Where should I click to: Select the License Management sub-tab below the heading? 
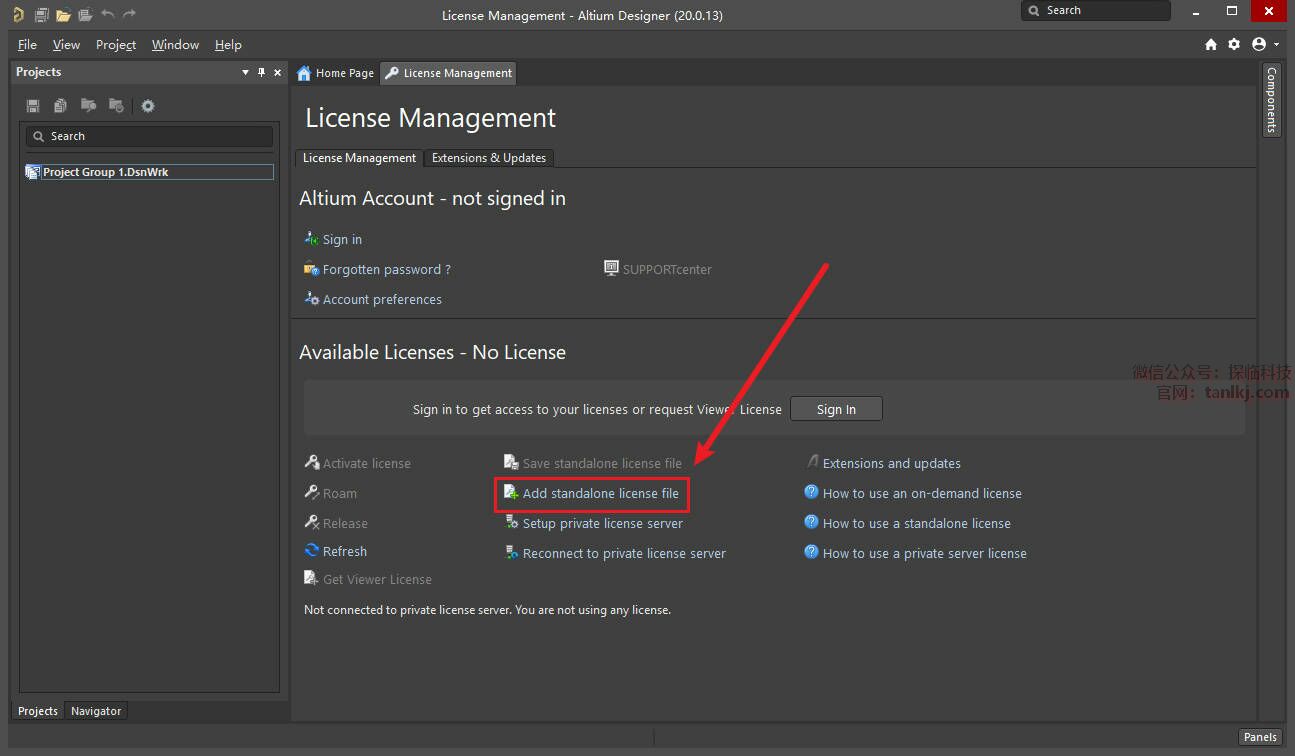359,158
